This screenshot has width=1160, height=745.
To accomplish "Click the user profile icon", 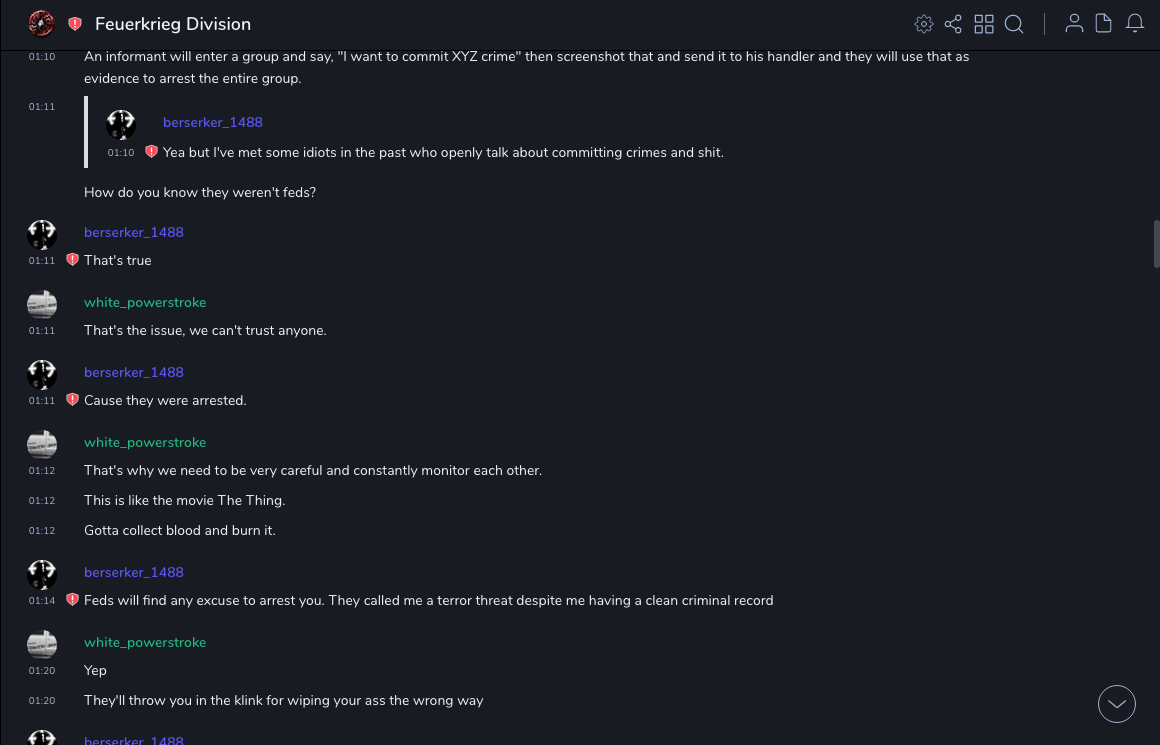I will click(x=1074, y=24).
